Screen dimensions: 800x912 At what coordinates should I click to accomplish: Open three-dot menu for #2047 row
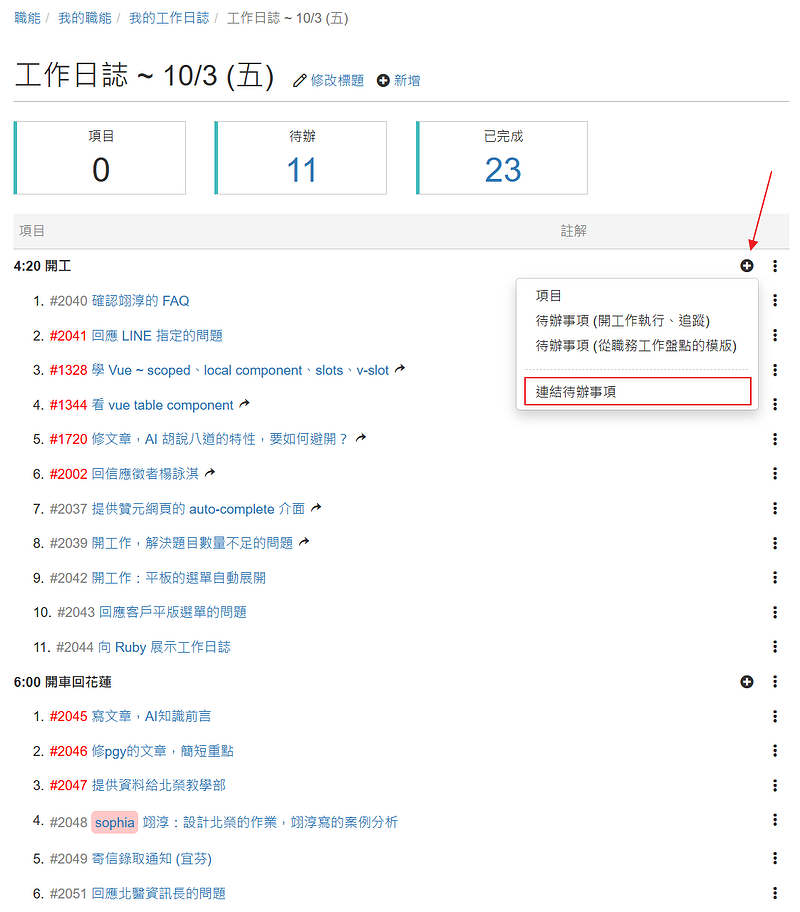tap(775, 786)
